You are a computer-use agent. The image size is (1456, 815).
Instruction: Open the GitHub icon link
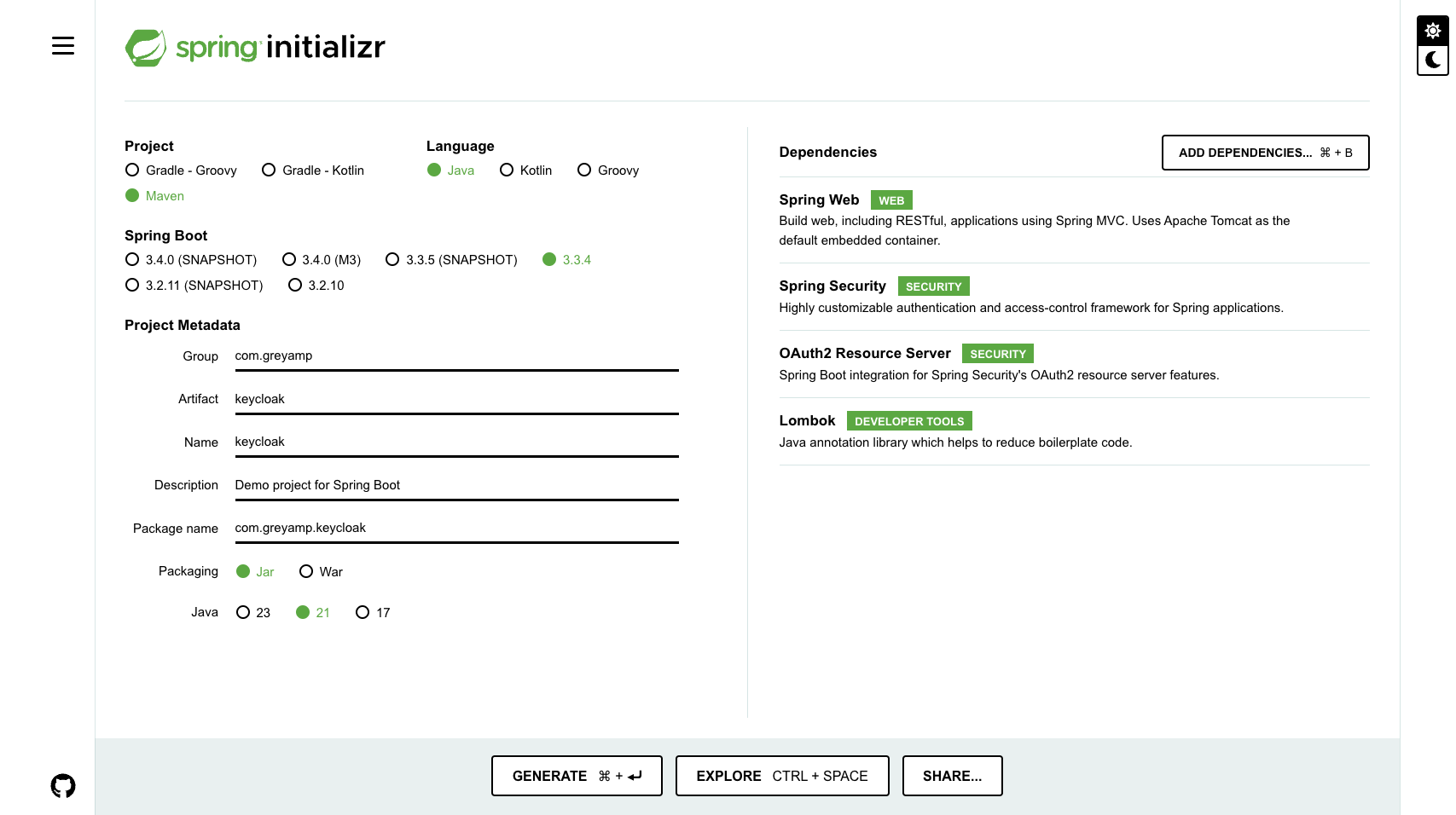(x=63, y=785)
